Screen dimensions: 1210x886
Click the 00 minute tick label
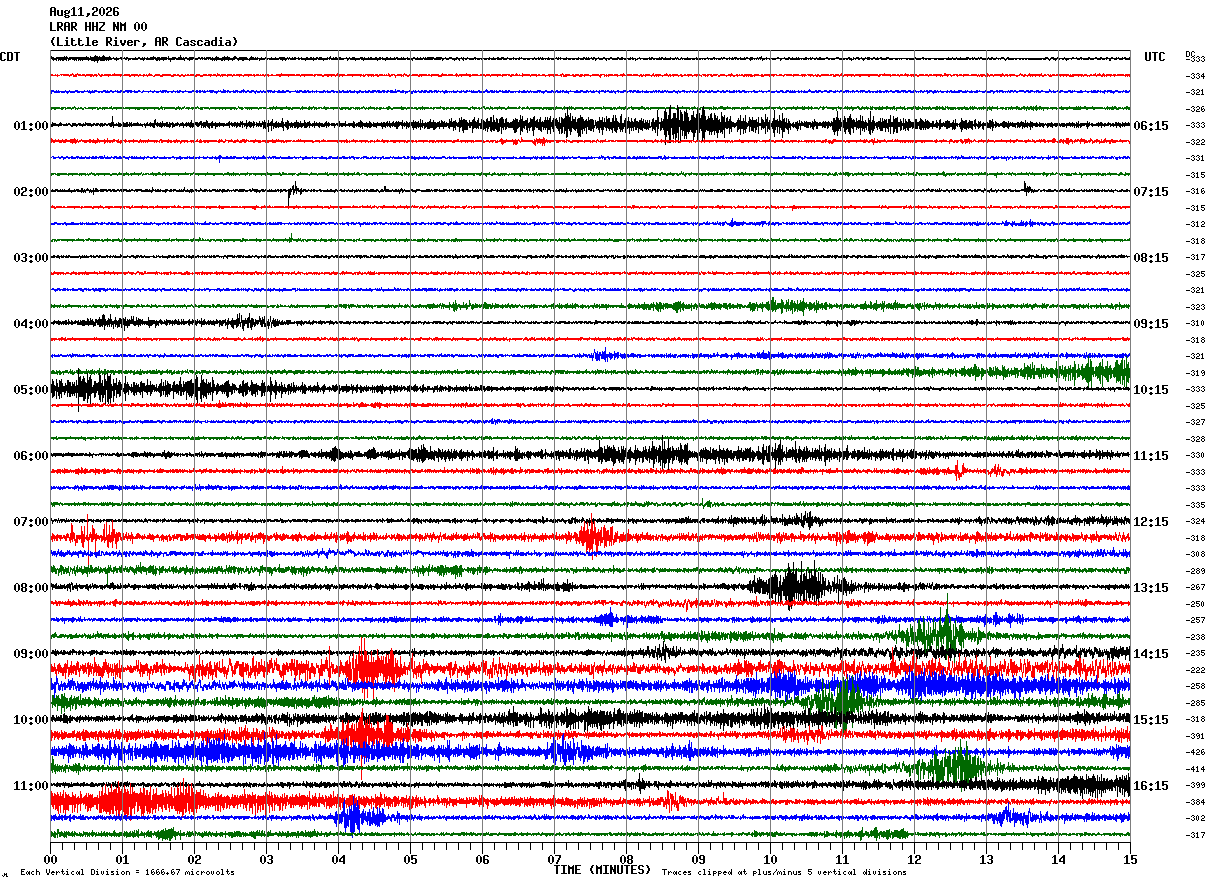point(50,859)
